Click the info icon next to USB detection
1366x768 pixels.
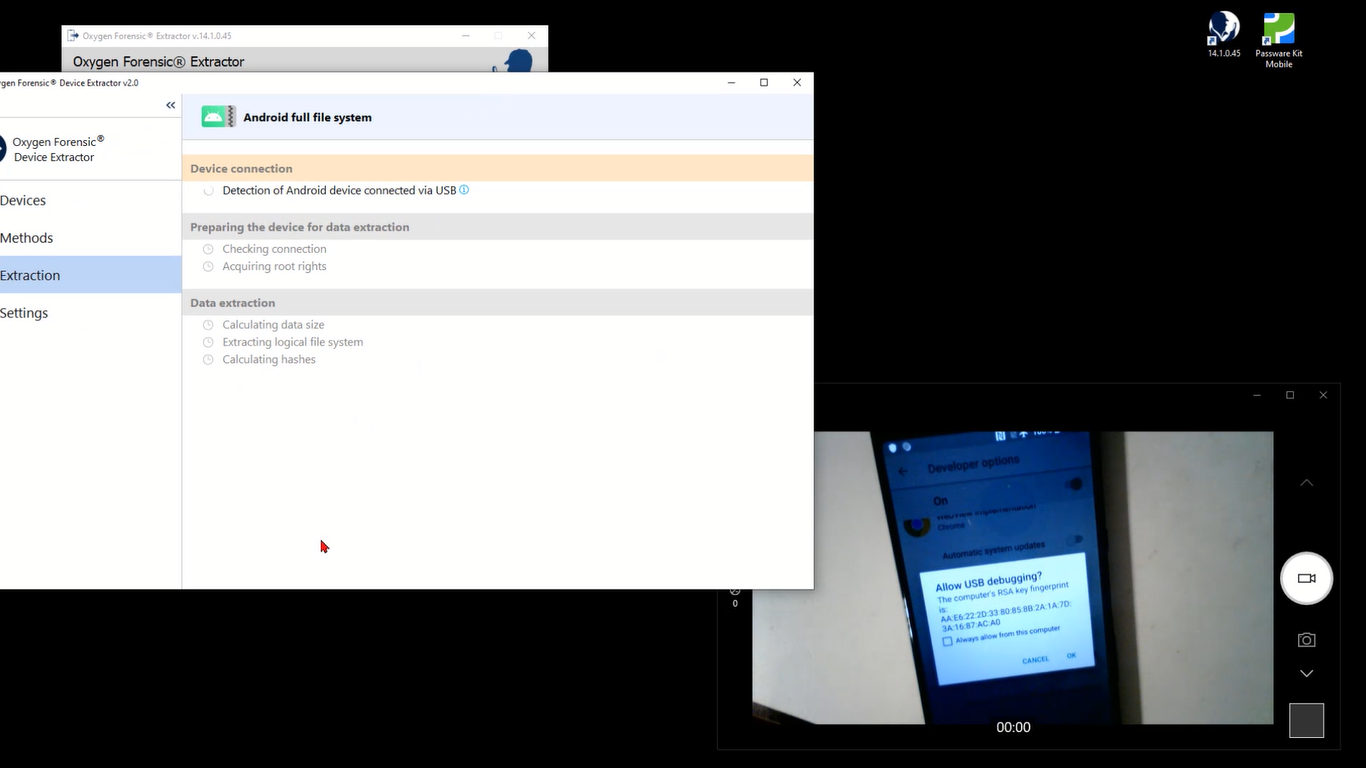pos(464,190)
